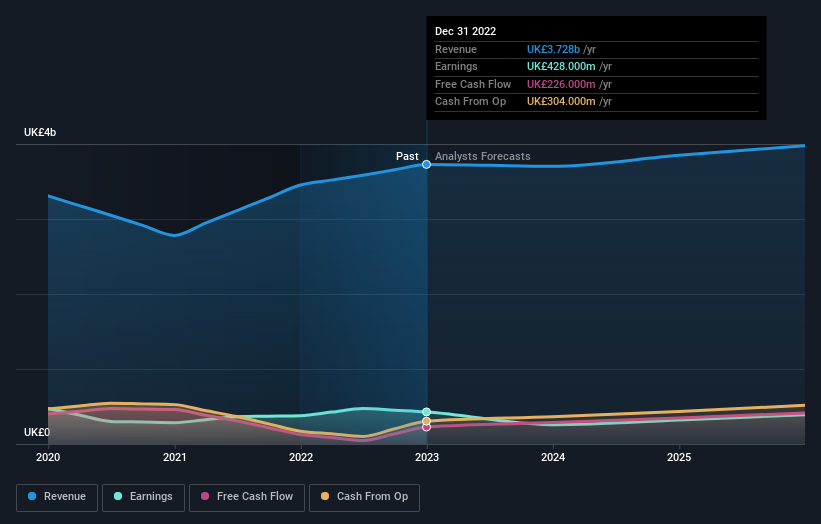The height and width of the screenshot is (524, 821).
Task: Toggle the Earnings series in the legend
Action: (143, 497)
